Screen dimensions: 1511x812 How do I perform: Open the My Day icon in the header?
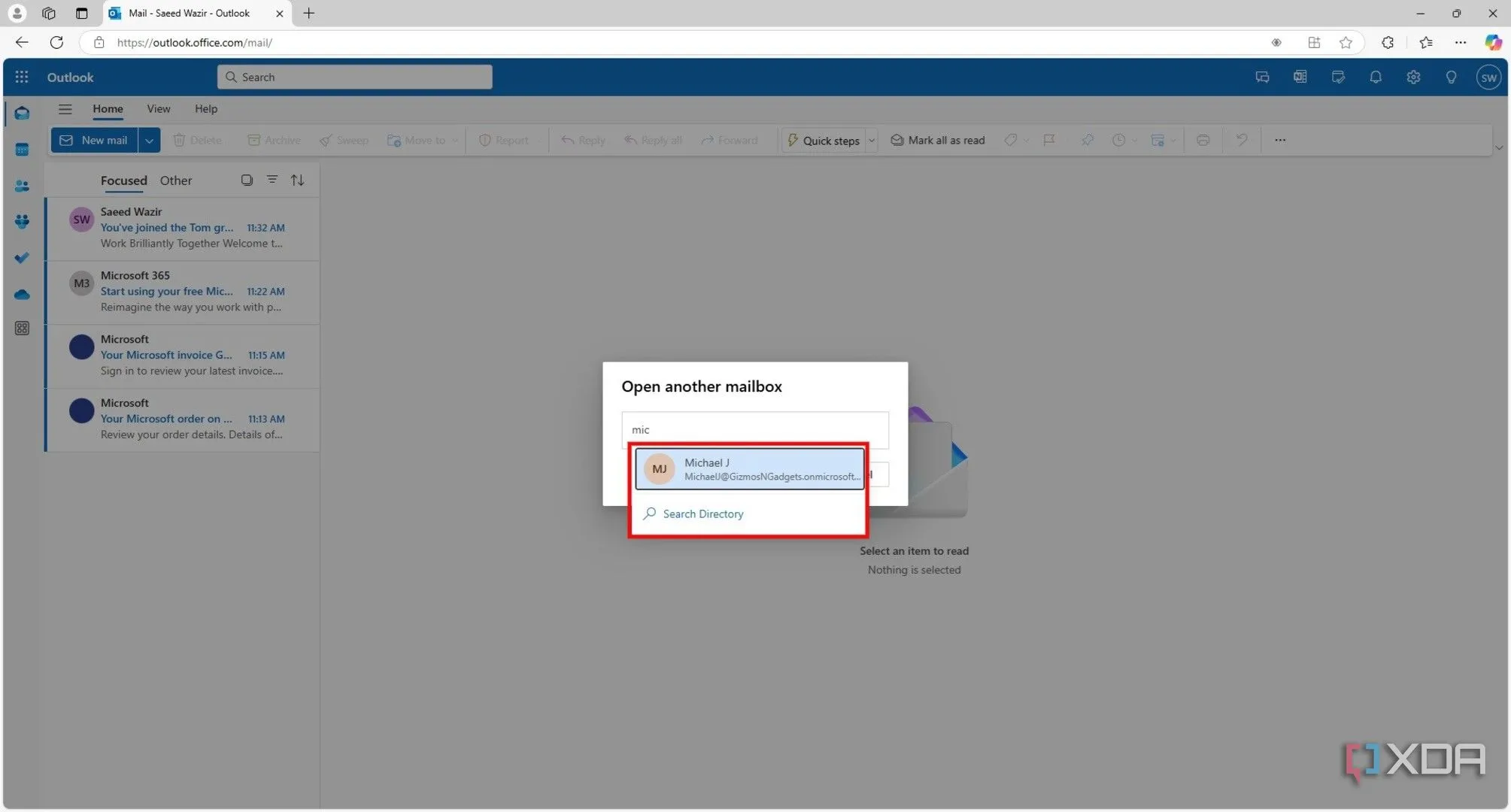pyautogui.click(x=1338, y=77)
